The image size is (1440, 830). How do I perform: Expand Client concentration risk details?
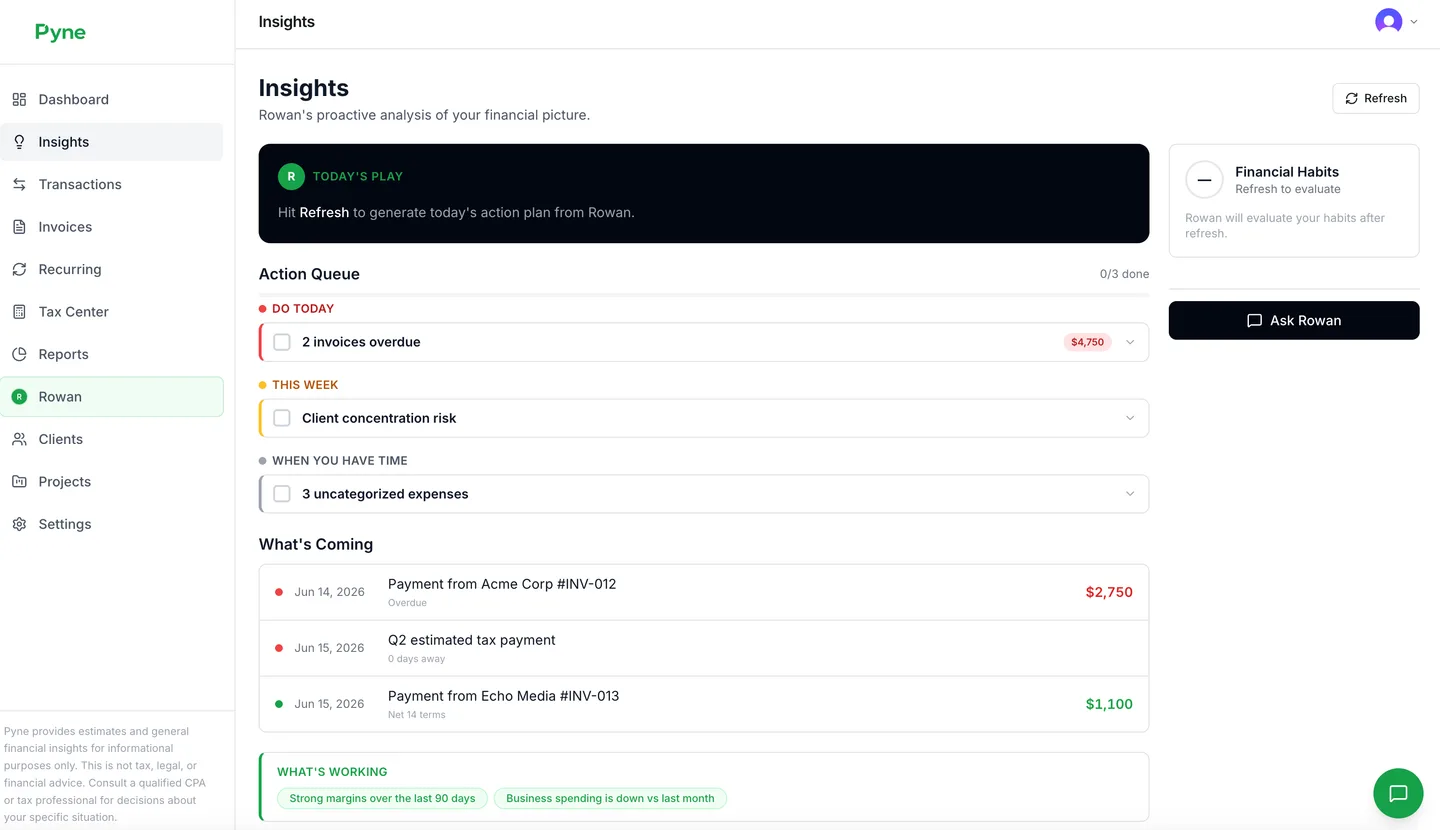pos(1130,418)
